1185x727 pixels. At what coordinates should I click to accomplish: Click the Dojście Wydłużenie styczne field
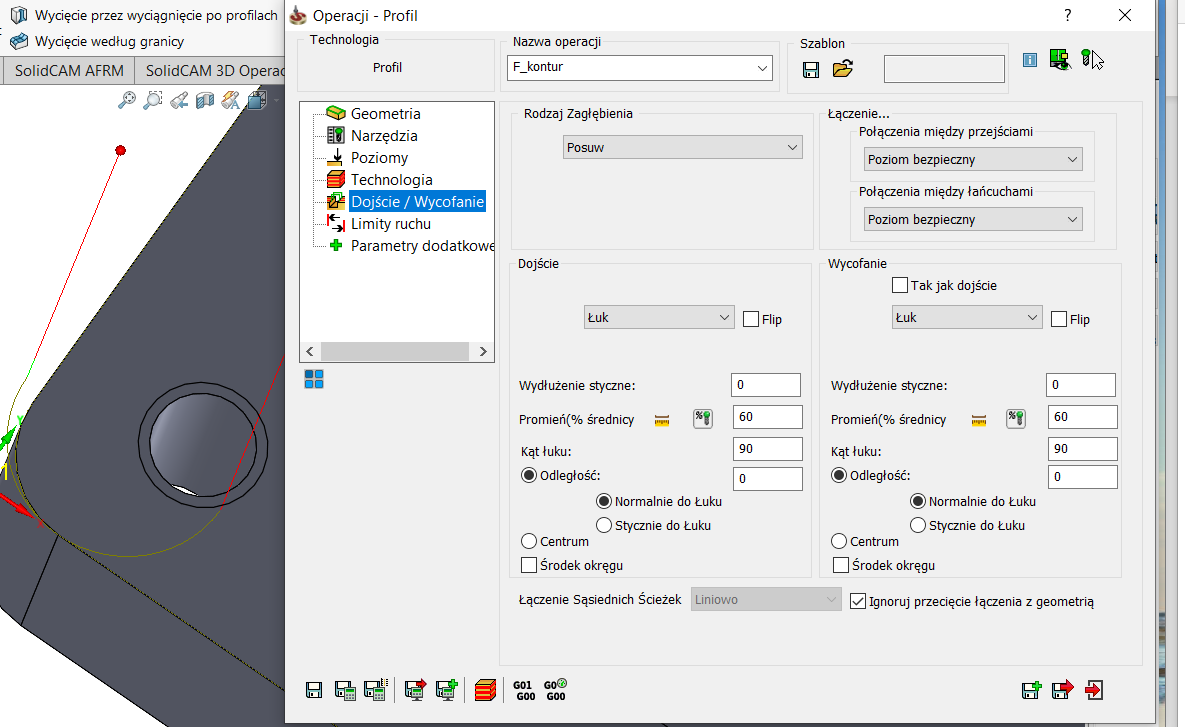point(766,385)
